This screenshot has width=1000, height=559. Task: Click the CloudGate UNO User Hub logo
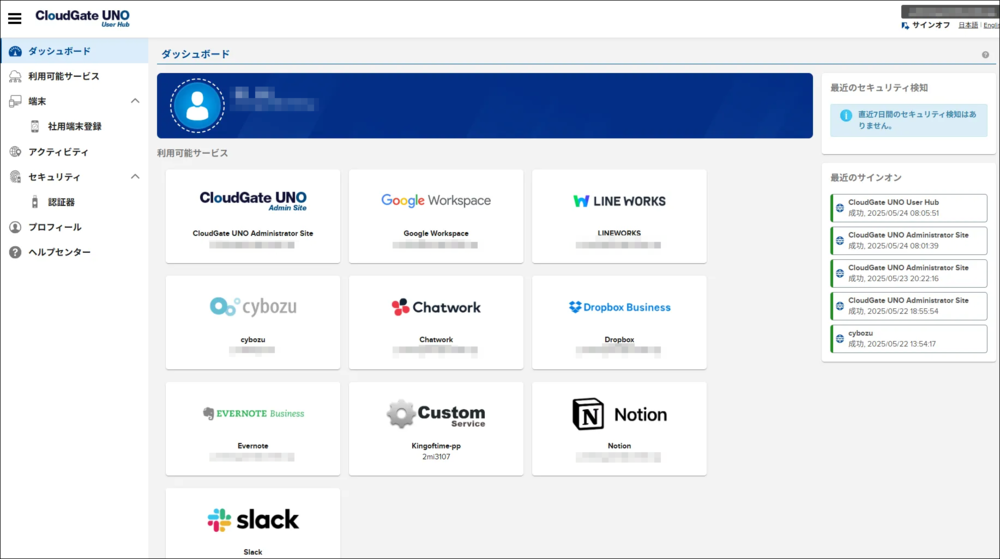[82, 18]
